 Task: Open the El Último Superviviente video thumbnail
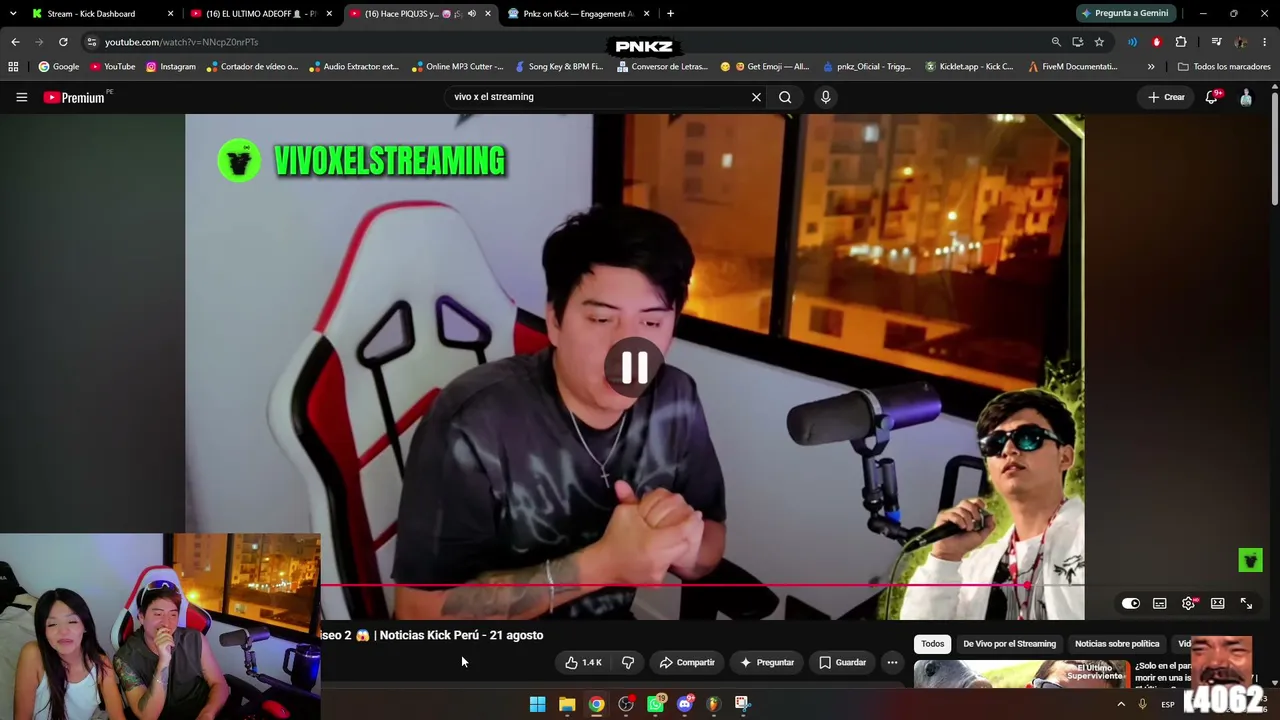point(1020,675)
